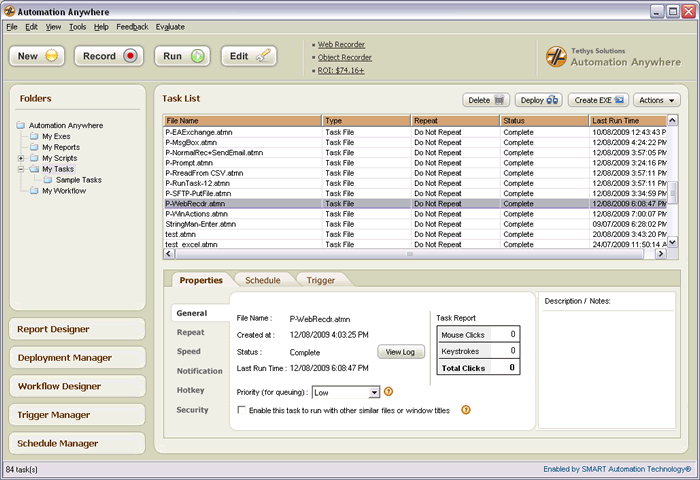Open the Workflow Designer

(x=77, y=386)
